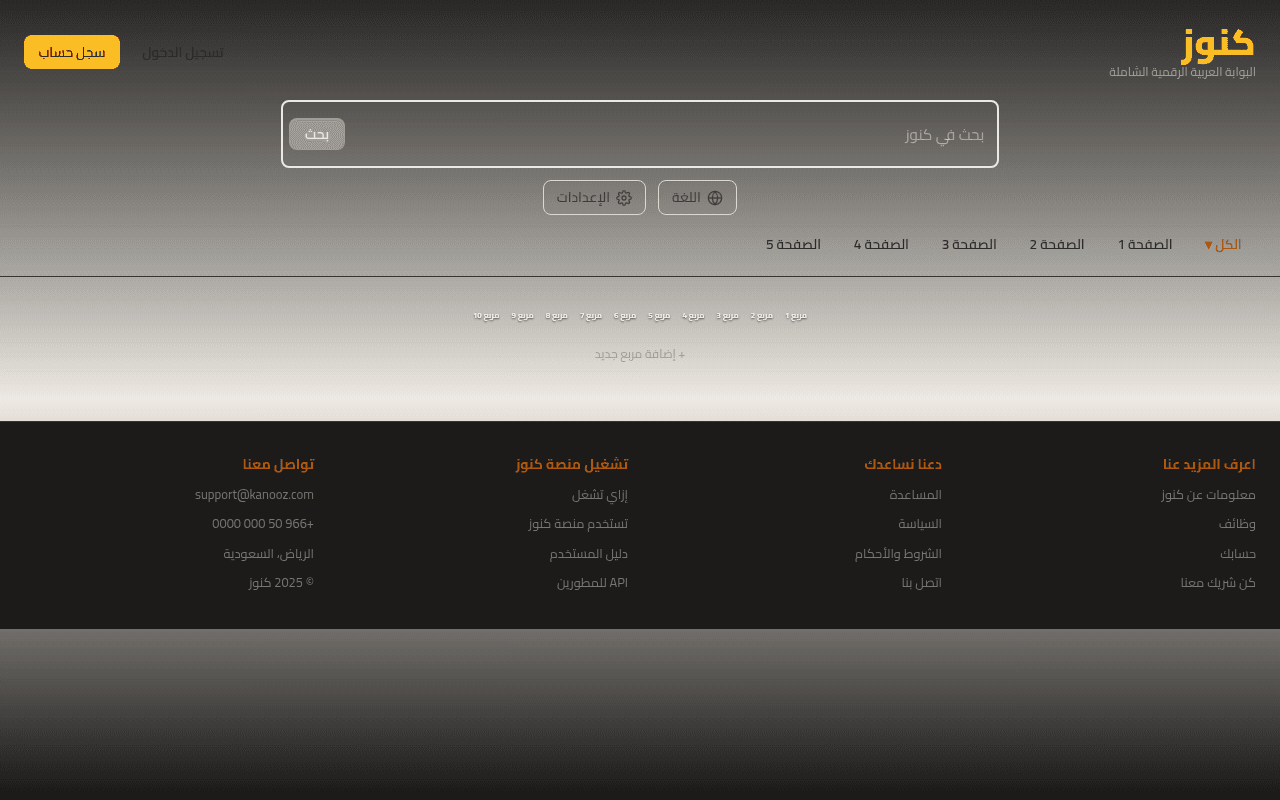Click اعرف المزيد عنا footer heading
1280x800 pixels.
click(x=1209, y=464)
